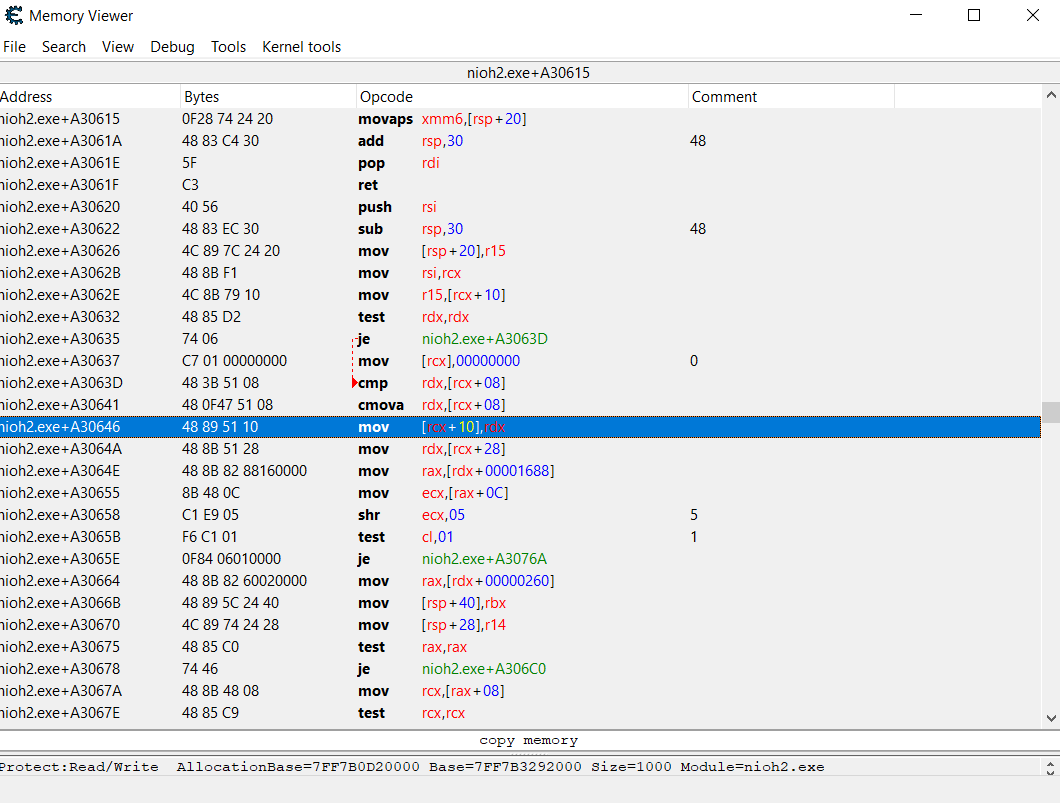Viewport: 1060px width, 803px height.
Task: Select the mov rax,[rdx+00000260] row
Action: [x=521, y=581]
